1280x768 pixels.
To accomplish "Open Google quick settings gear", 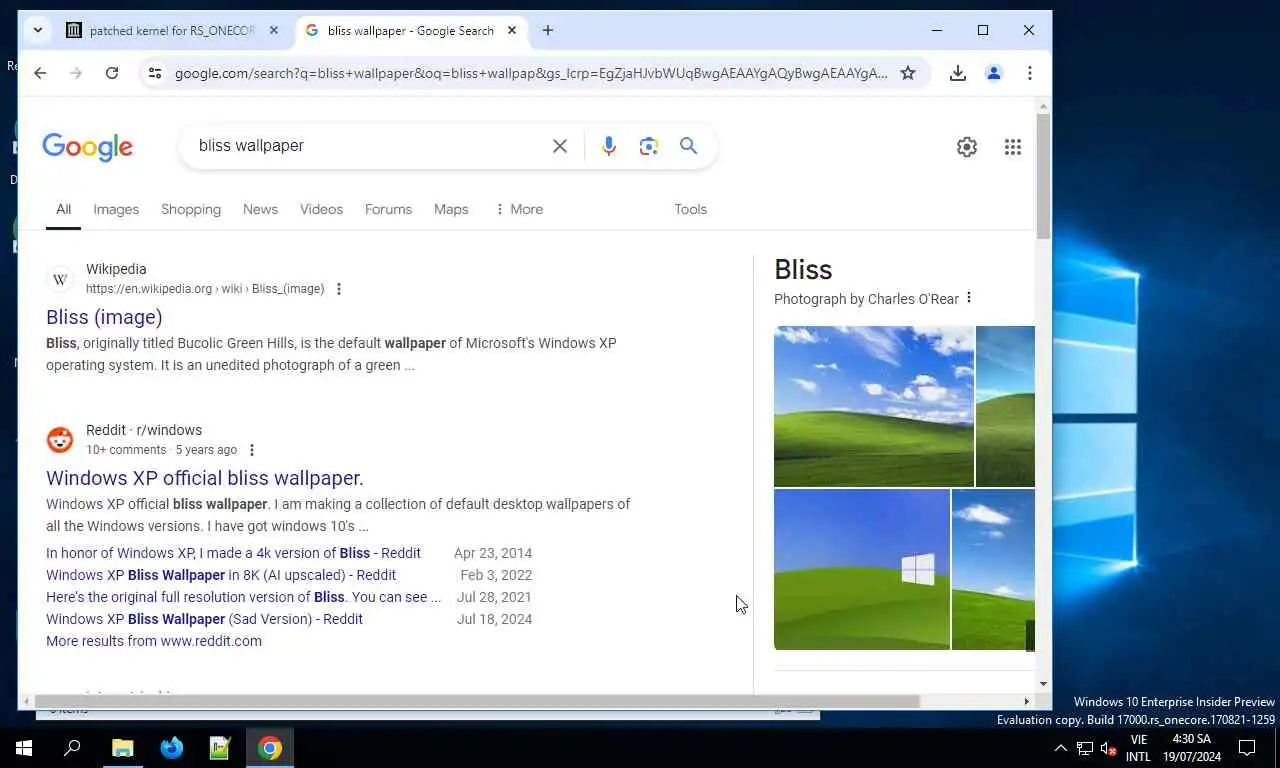I will point(967,147).
